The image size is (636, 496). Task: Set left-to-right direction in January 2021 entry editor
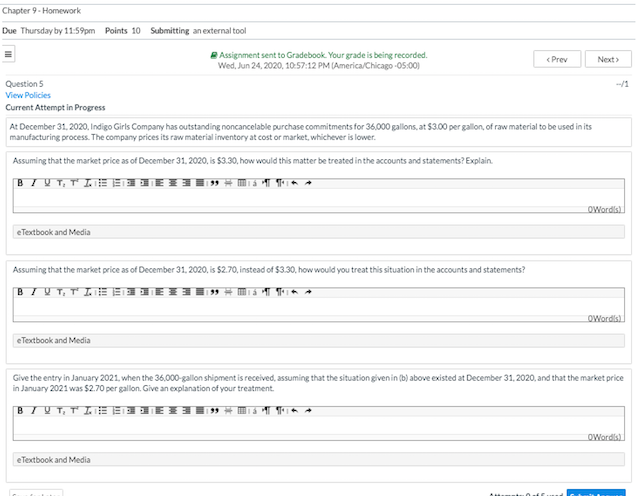coord(266,411)
